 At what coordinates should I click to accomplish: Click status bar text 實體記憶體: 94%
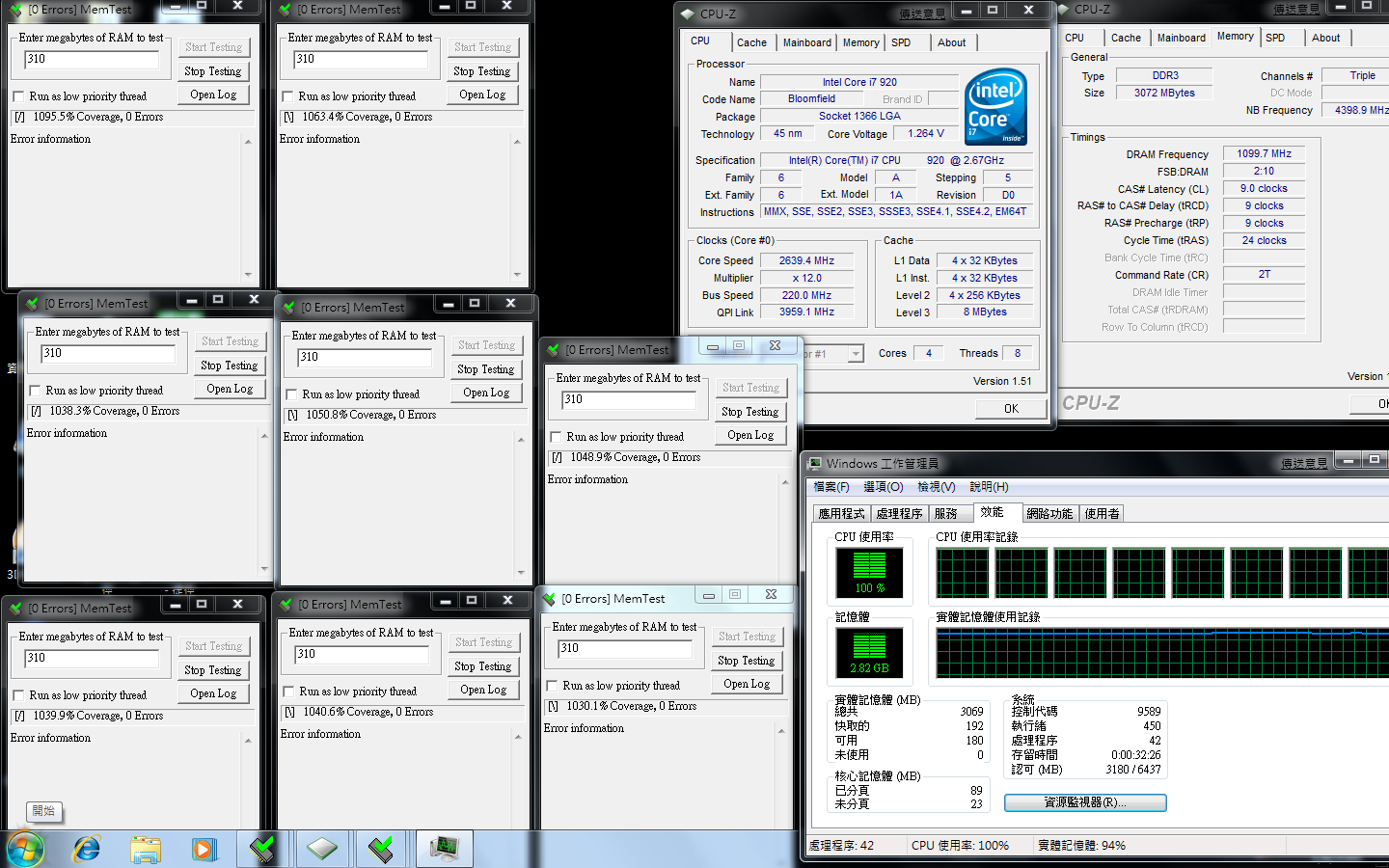(x=1081, y=846)
